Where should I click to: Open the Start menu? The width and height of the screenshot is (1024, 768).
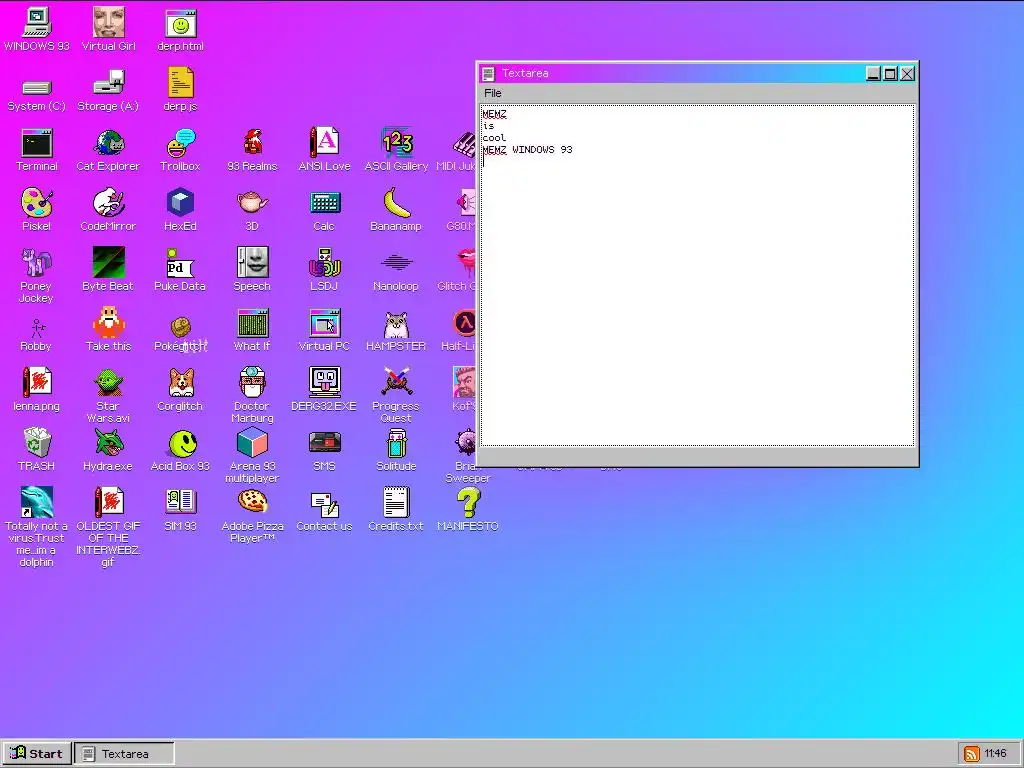point(37,754)
